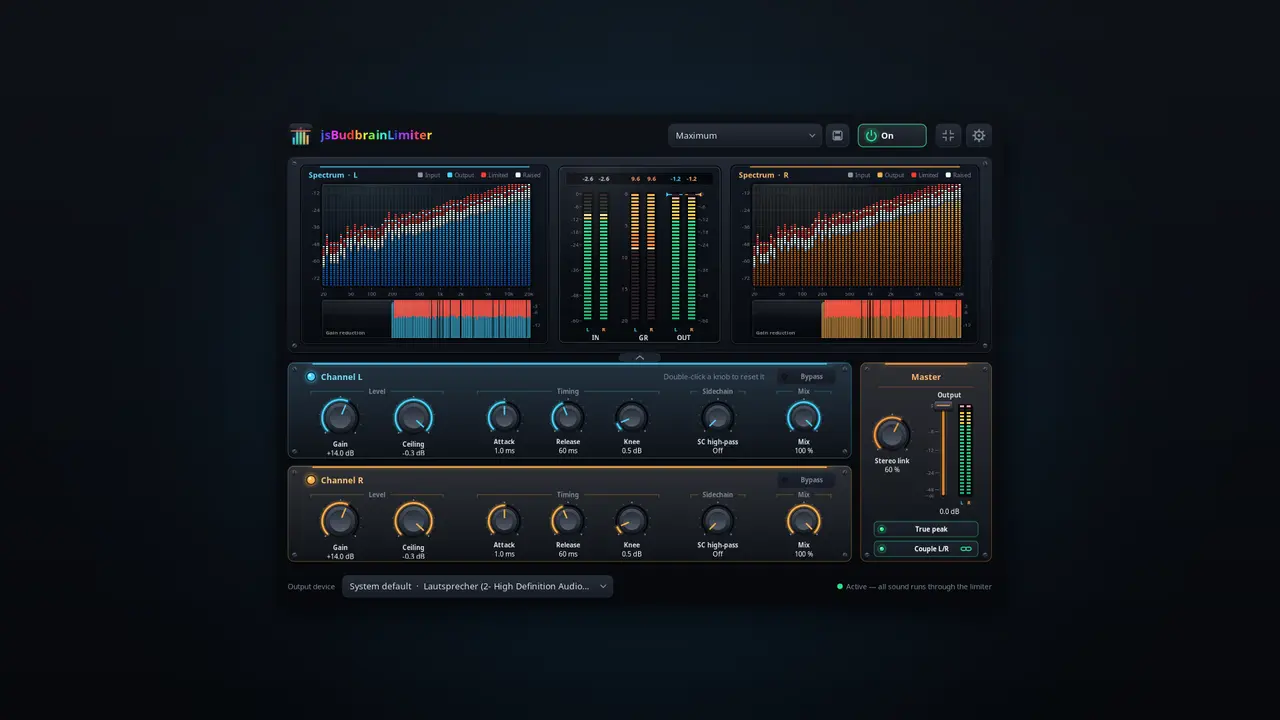
Task: Click the left Gain reduction history strip
Action: click(x=427, y=319)
